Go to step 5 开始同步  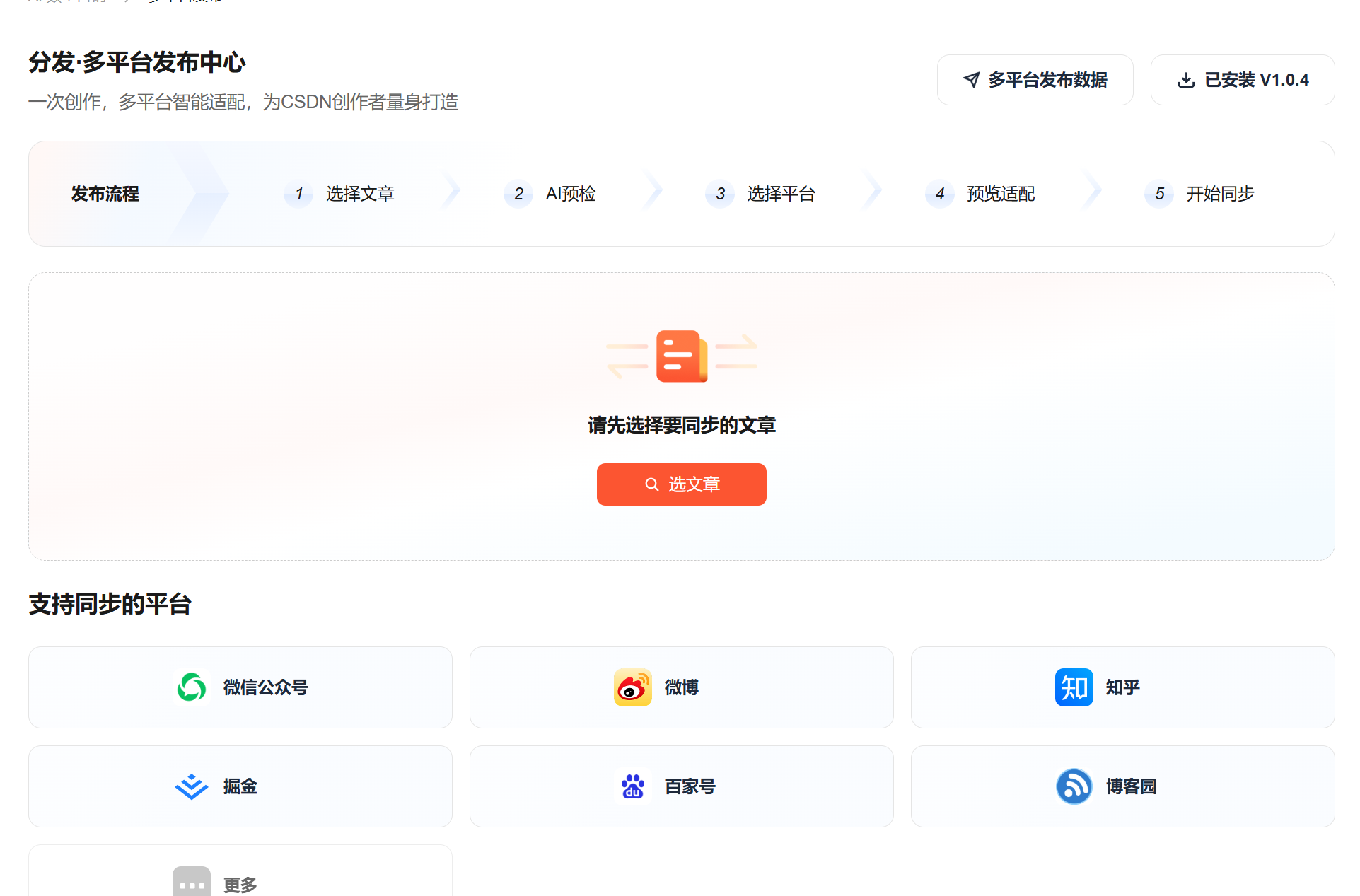[x=1199, y=194]
